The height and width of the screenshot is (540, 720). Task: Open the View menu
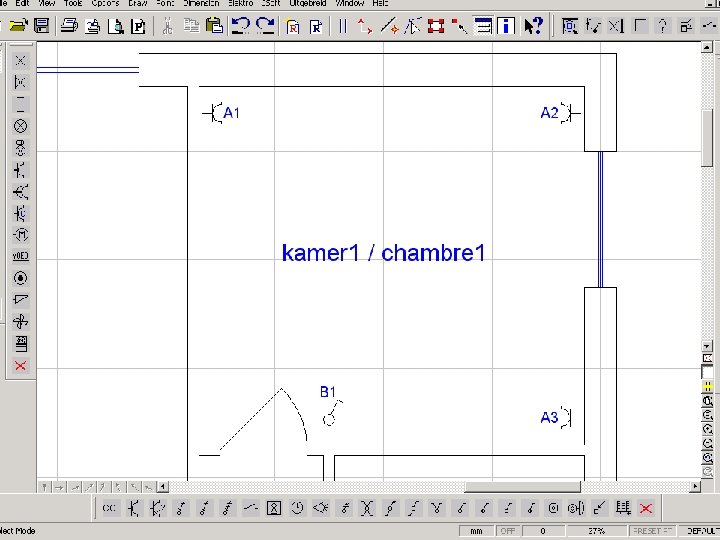click(x=47, y=3)
